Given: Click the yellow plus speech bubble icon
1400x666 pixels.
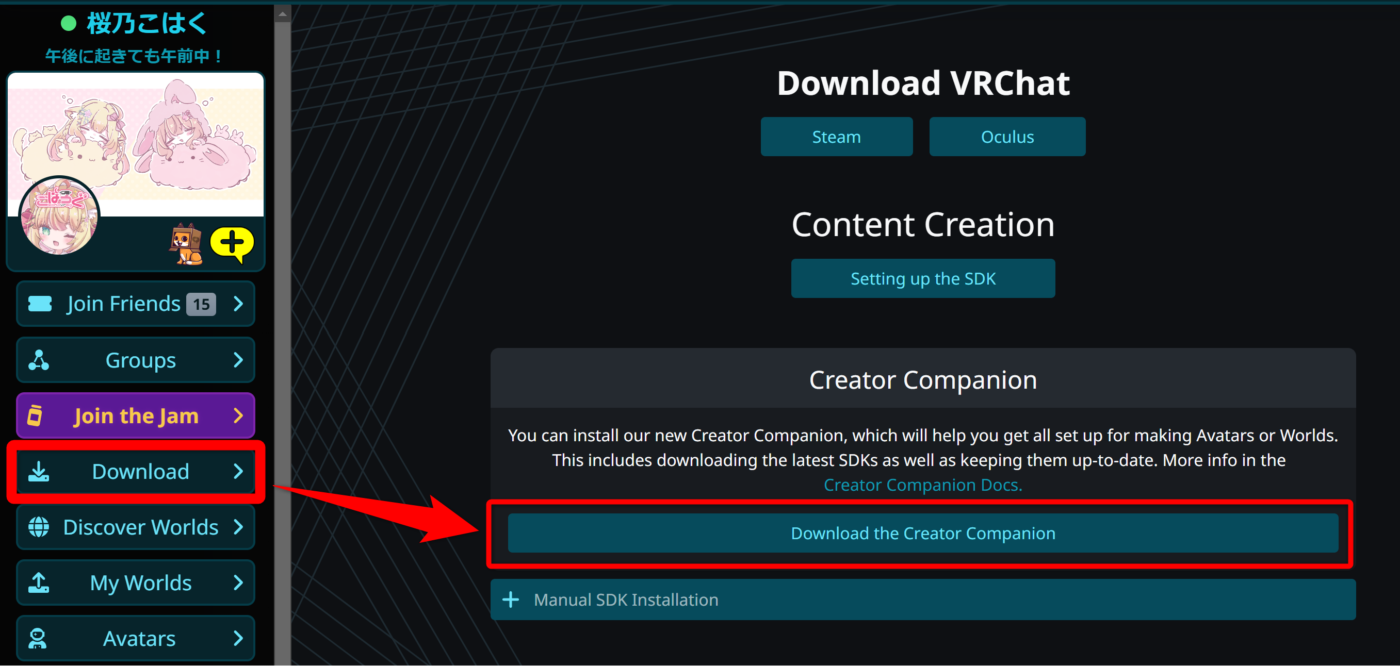Looking at the screenshot, I should pyautogui.click(x=232, y=243).
